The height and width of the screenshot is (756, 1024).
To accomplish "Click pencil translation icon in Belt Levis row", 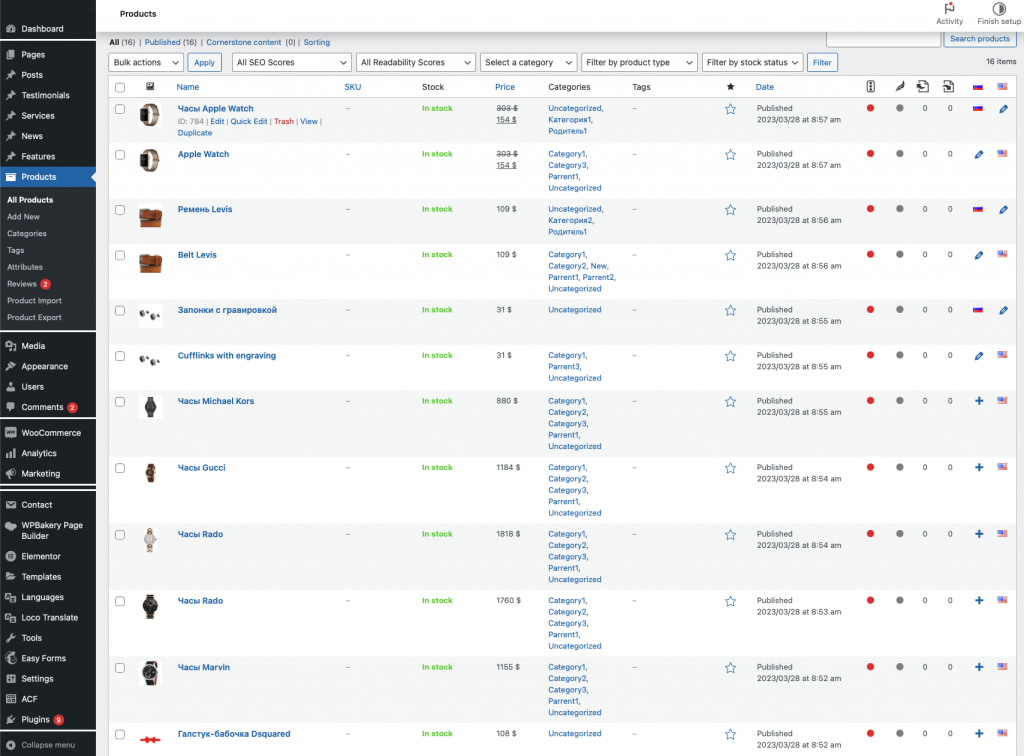I will [978, 255].
